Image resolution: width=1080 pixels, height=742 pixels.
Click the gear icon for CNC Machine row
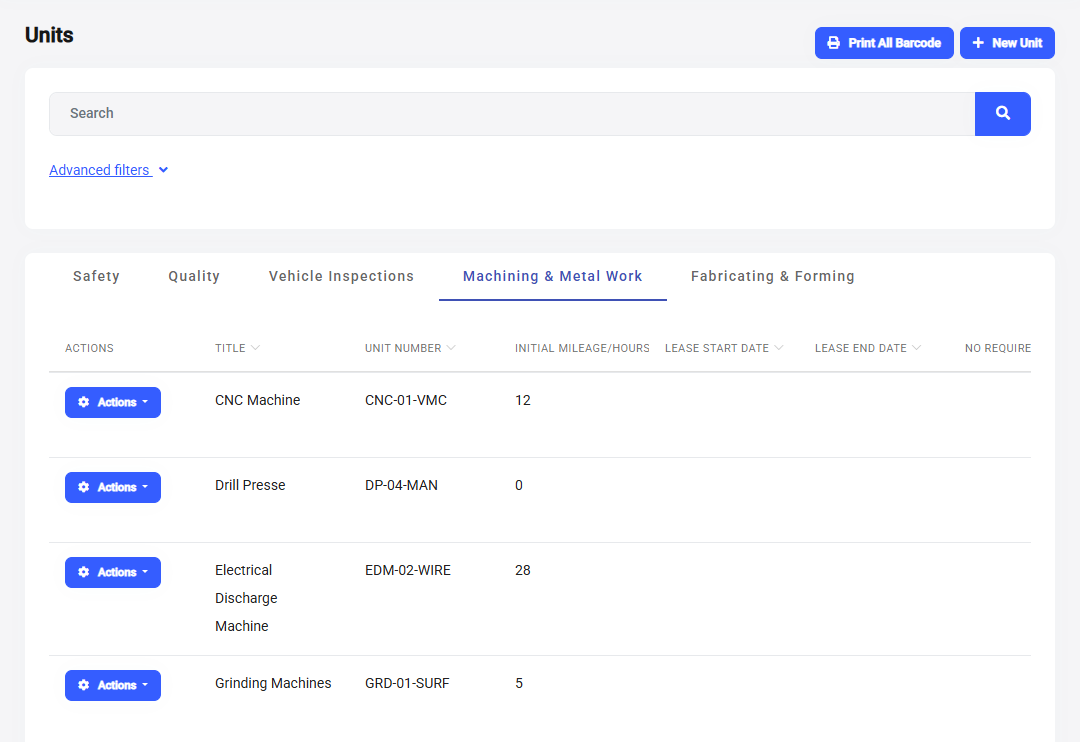point(84,402)
